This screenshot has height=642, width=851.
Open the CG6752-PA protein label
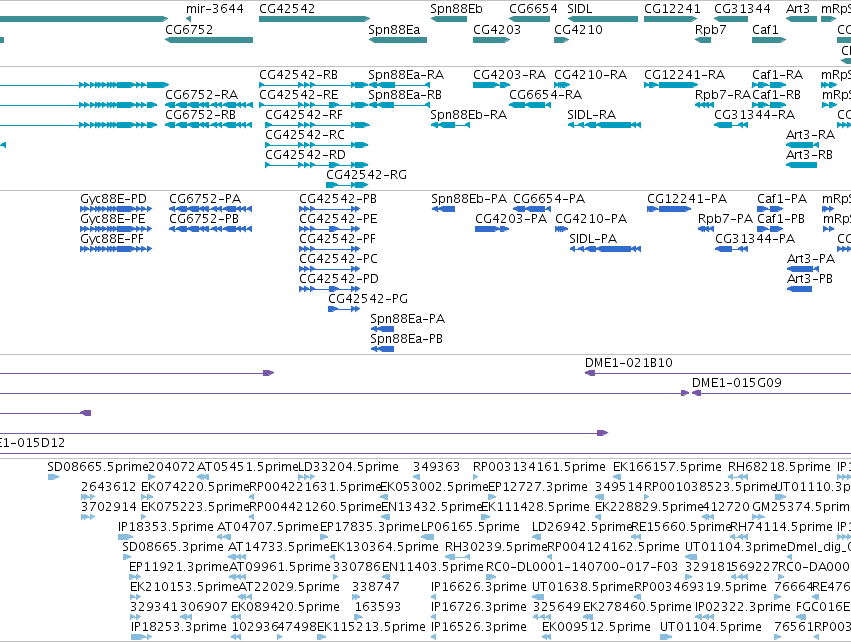(205, 199)
